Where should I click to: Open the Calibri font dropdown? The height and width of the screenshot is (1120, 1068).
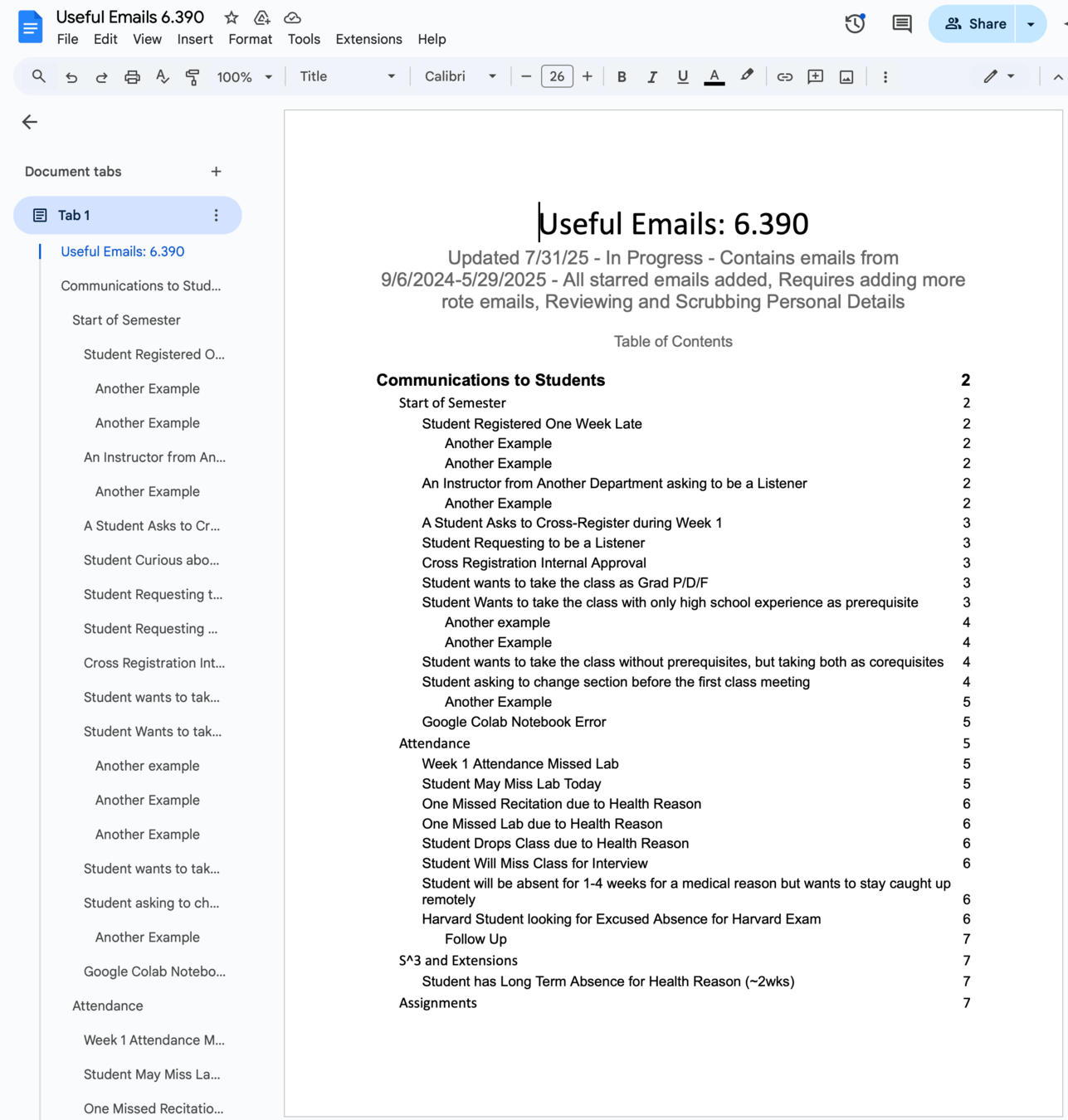(x=460, y=77)
